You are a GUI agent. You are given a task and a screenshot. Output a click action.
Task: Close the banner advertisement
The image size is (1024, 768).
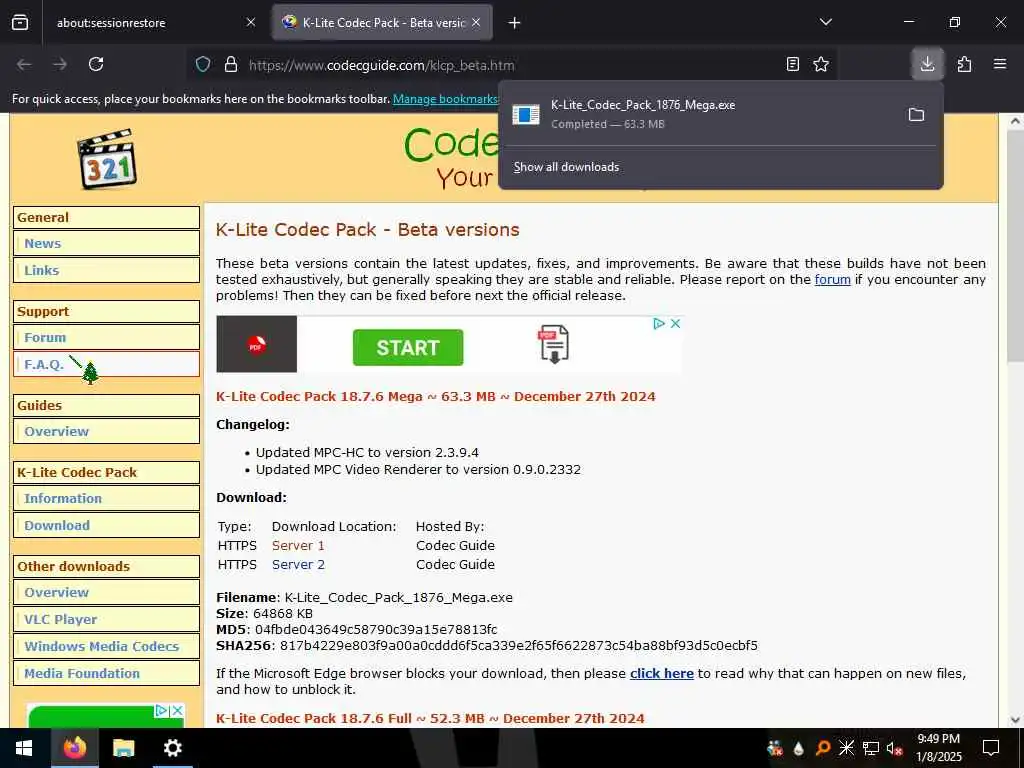(675, 323)
